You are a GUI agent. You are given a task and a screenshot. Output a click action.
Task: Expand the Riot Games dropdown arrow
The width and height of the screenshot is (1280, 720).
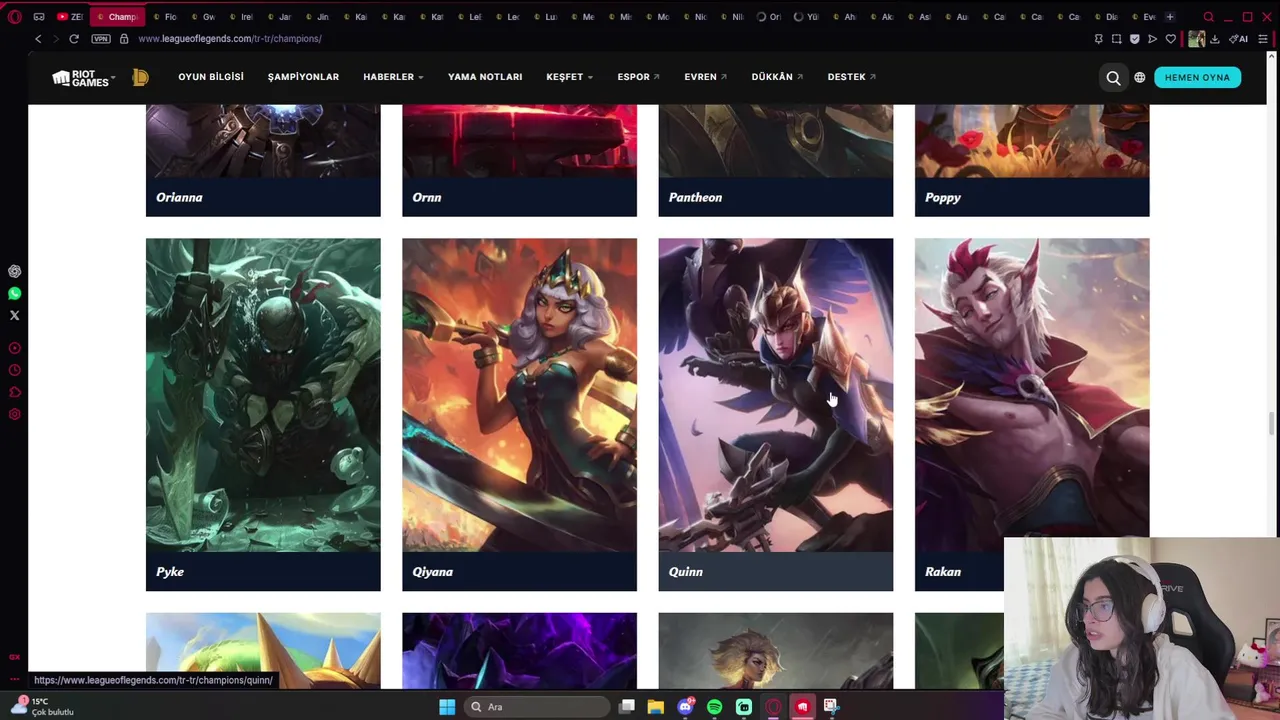pos(113,77)
